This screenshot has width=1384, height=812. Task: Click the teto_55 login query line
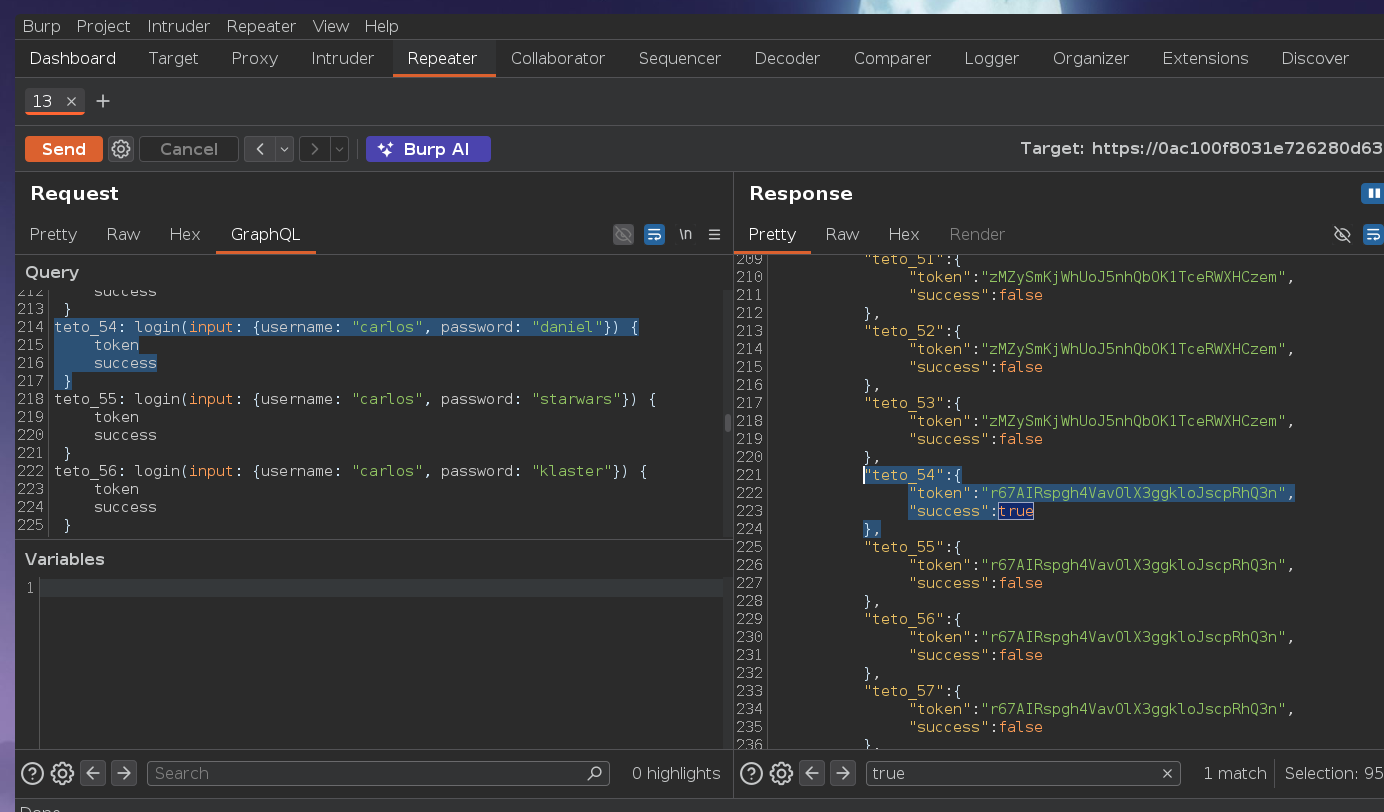click(355, 399)
